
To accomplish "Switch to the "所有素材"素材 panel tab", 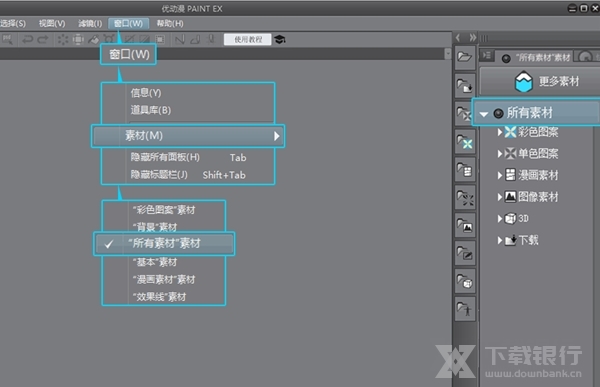I will click(536, 58).
